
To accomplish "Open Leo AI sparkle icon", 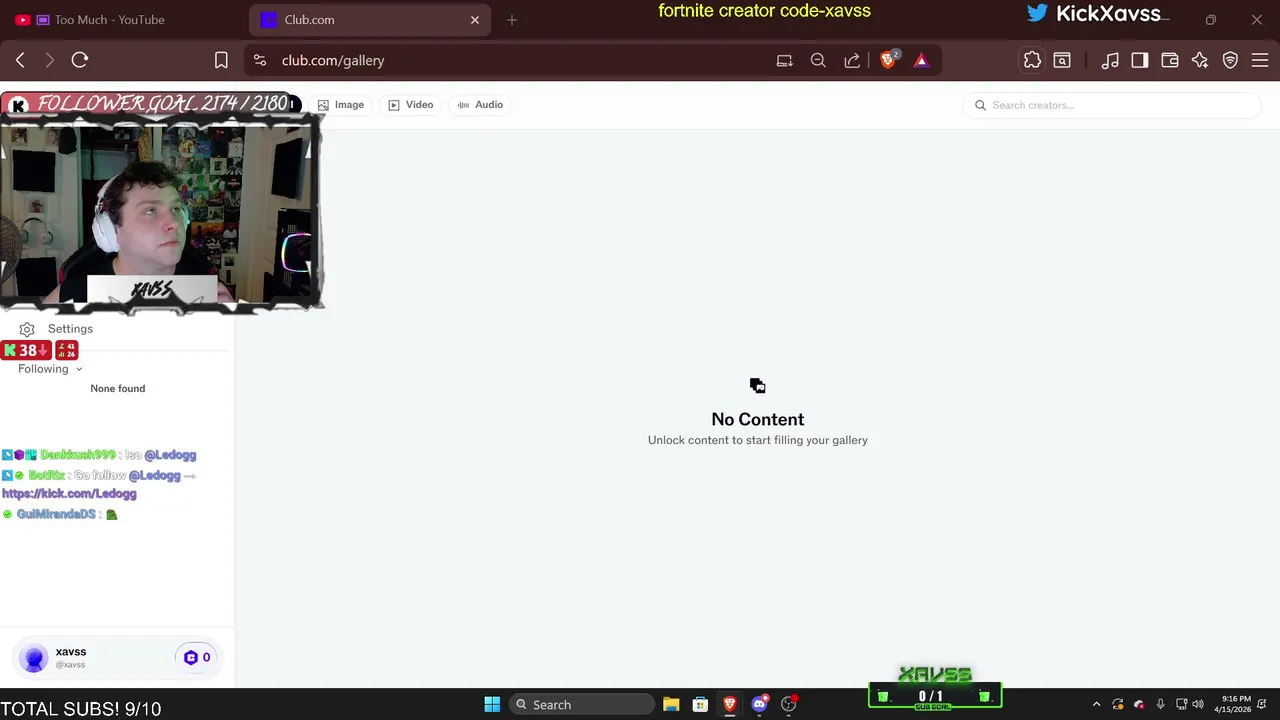I will click(1200, 60).
